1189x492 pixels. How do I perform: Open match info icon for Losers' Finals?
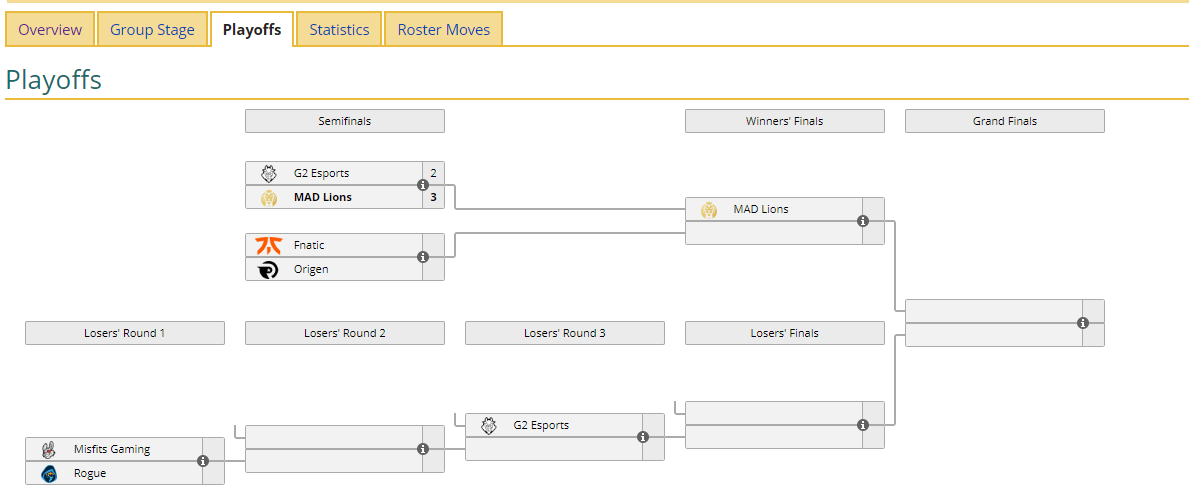click(863, 425)
